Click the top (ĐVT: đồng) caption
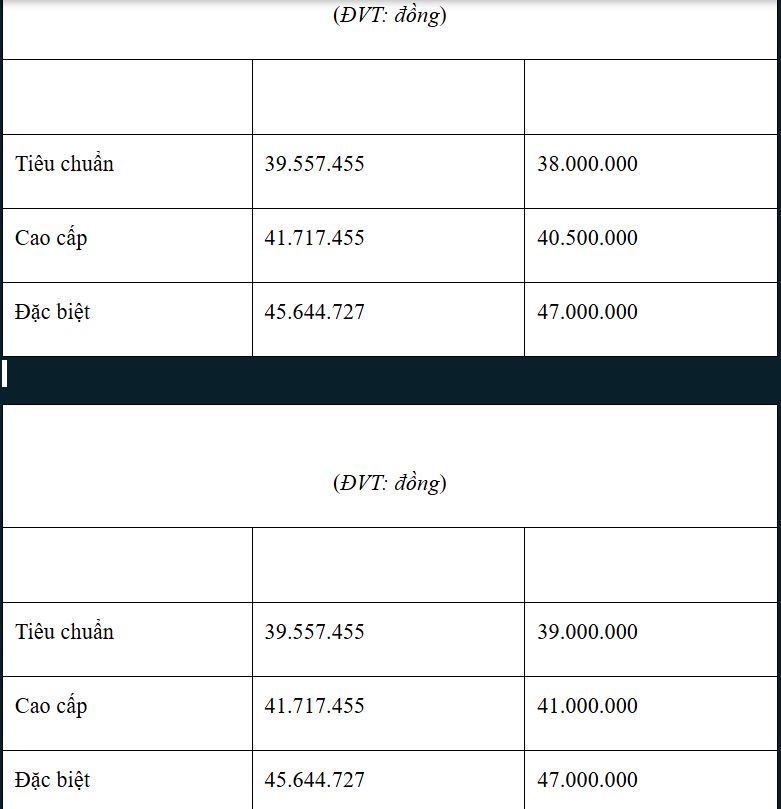The width and height of the screenshot is (781, 809). coord(389,15)
